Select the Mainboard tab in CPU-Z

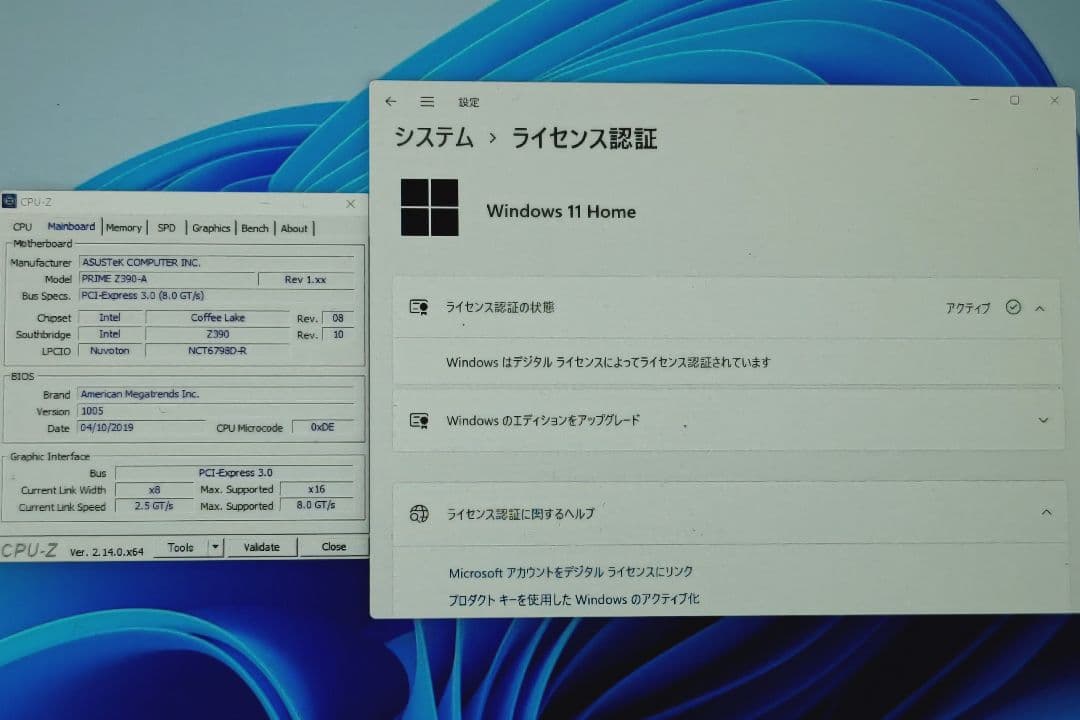[71, 226]
